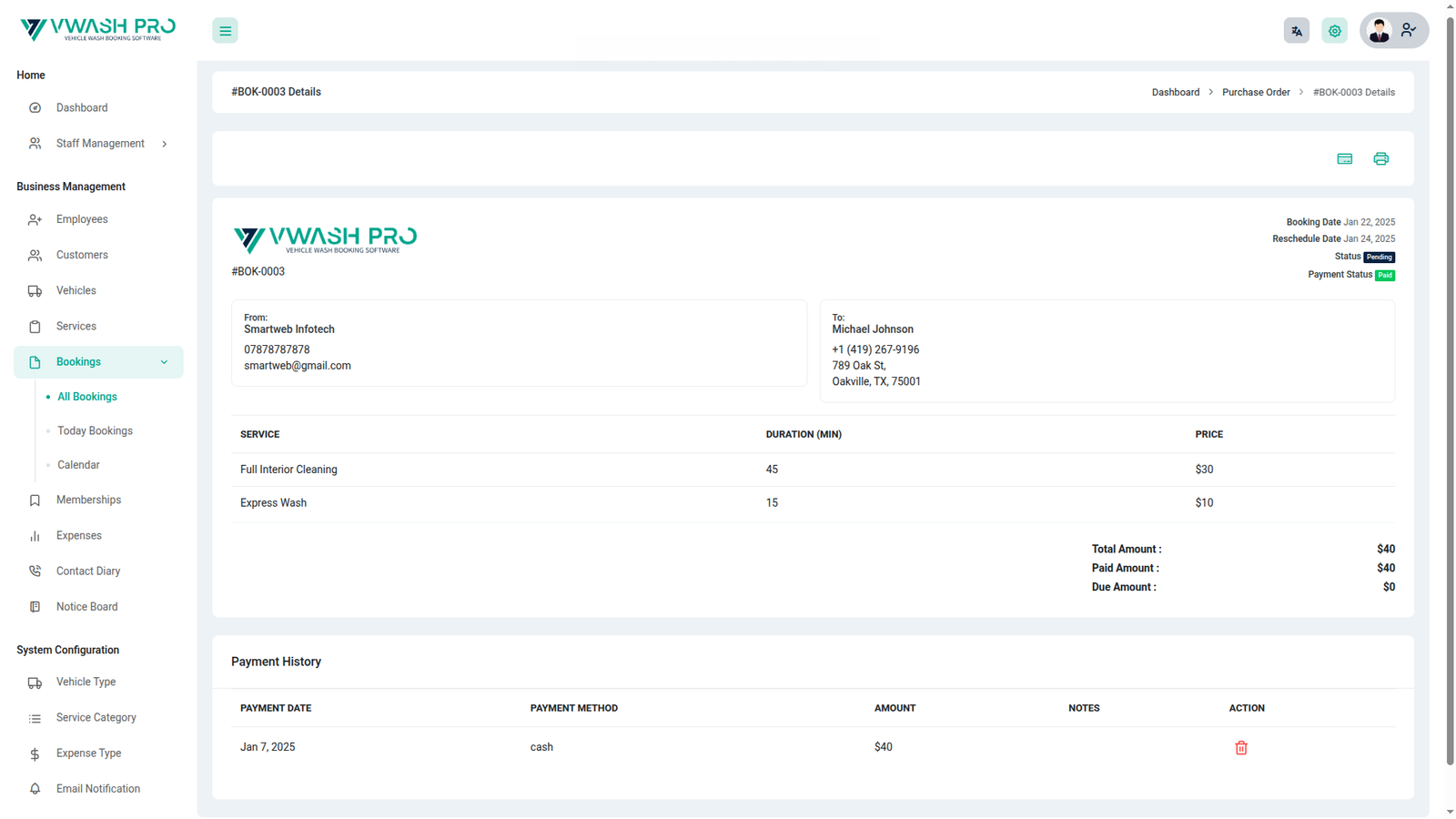This screenshot has height=819, width=1456.
Task: Delete the Jan 7 cash payment
Action: click(1240, 747)
